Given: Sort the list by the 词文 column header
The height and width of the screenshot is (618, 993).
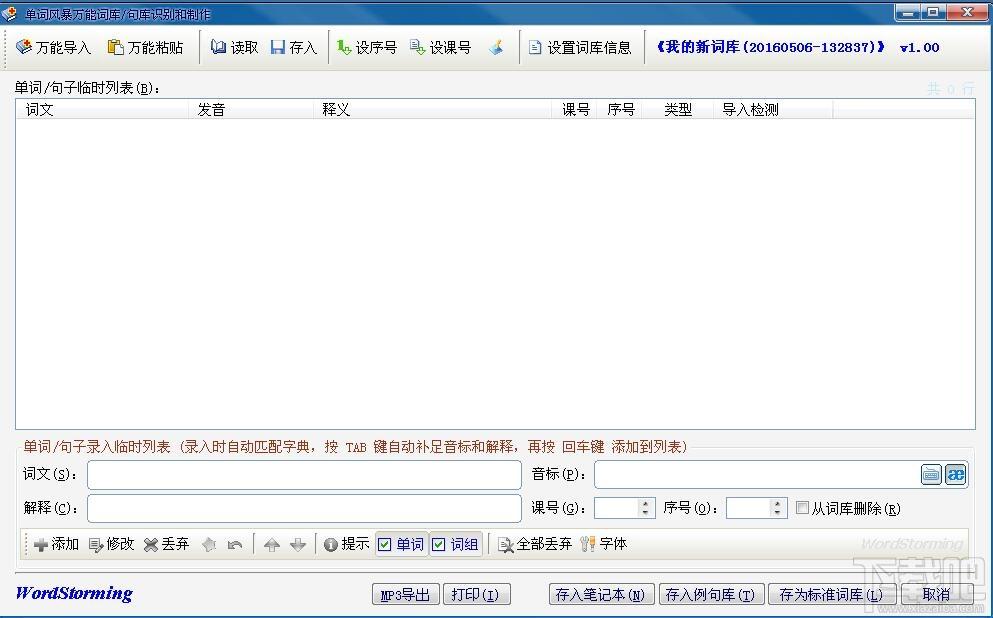Looking at the screenshot, I should (x=102, y=110).
